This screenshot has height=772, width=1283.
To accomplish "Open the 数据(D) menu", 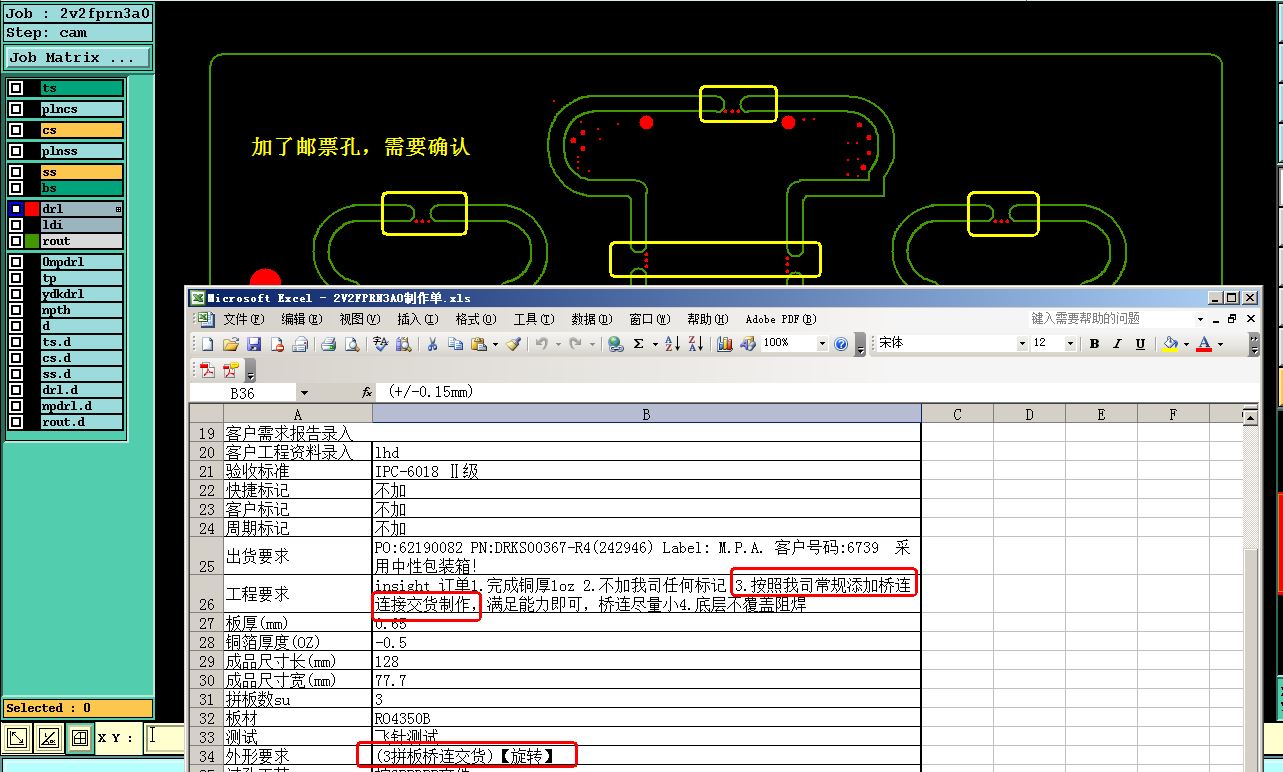I will coord(591,319).
